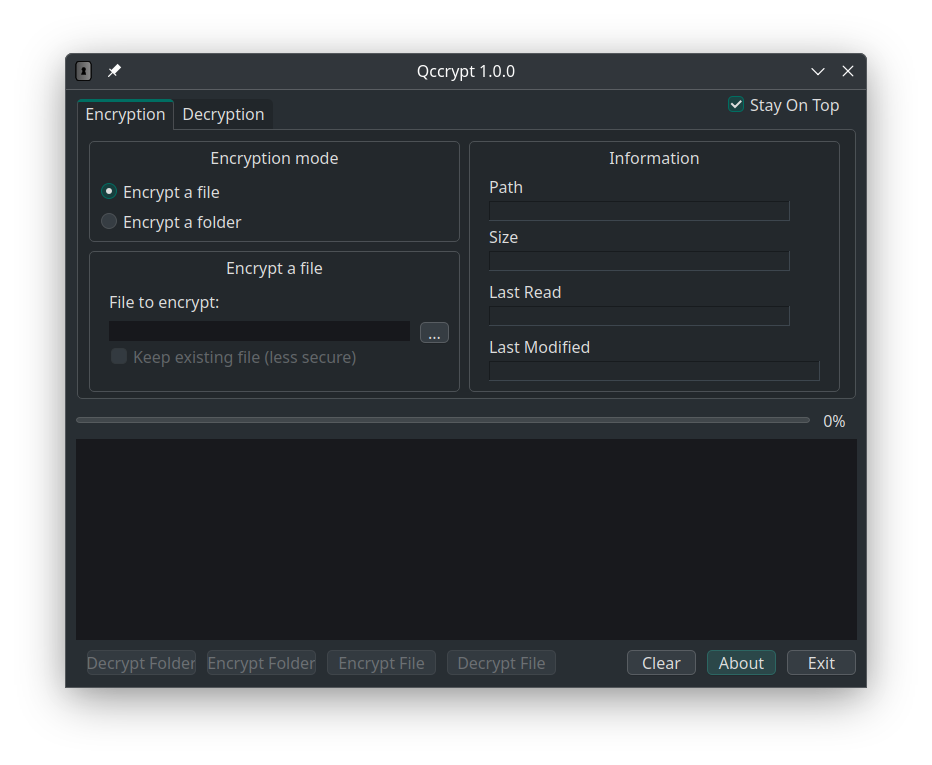Click the Encrypt File button
932x765 pixels.
coord(382,663)
